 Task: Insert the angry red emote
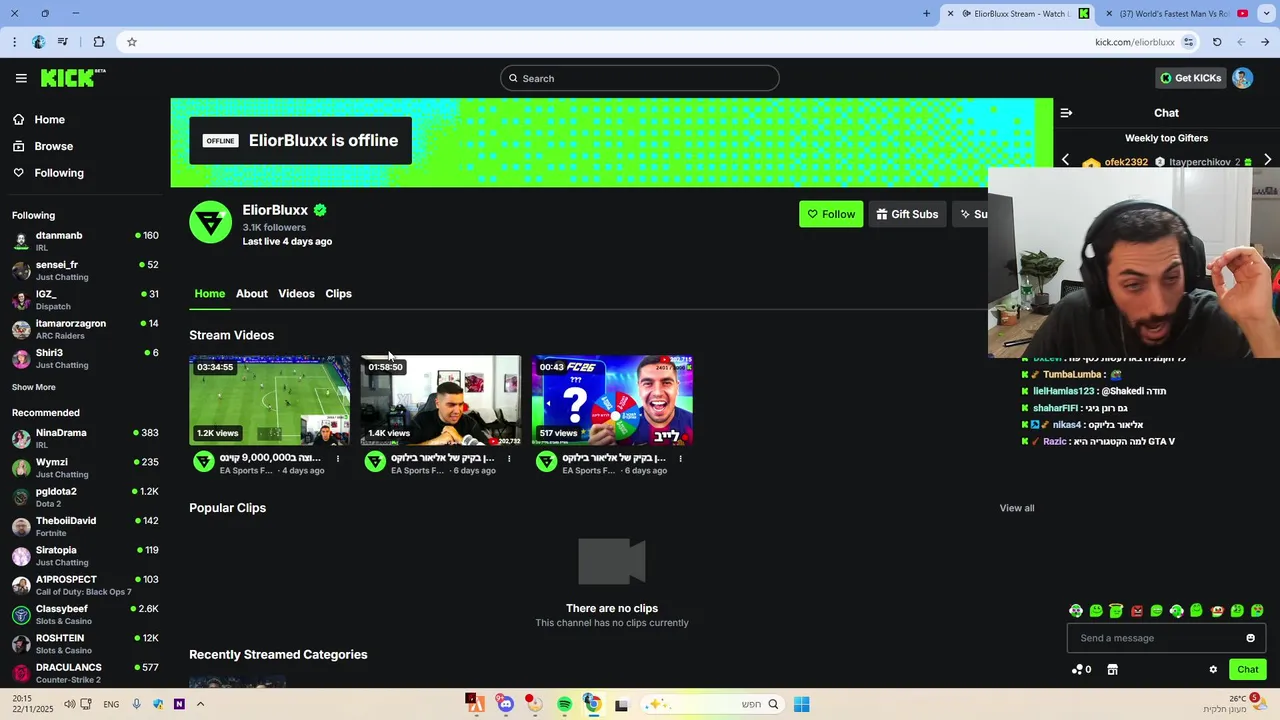[1137, 611]
